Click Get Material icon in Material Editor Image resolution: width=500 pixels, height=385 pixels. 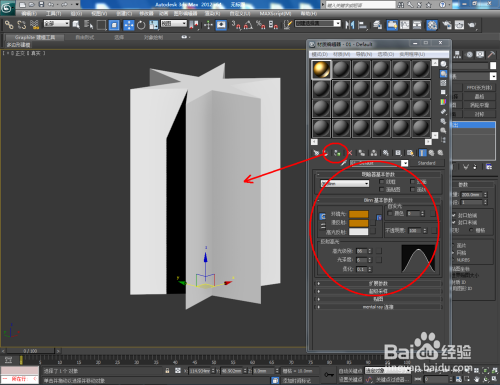point(316,153)
